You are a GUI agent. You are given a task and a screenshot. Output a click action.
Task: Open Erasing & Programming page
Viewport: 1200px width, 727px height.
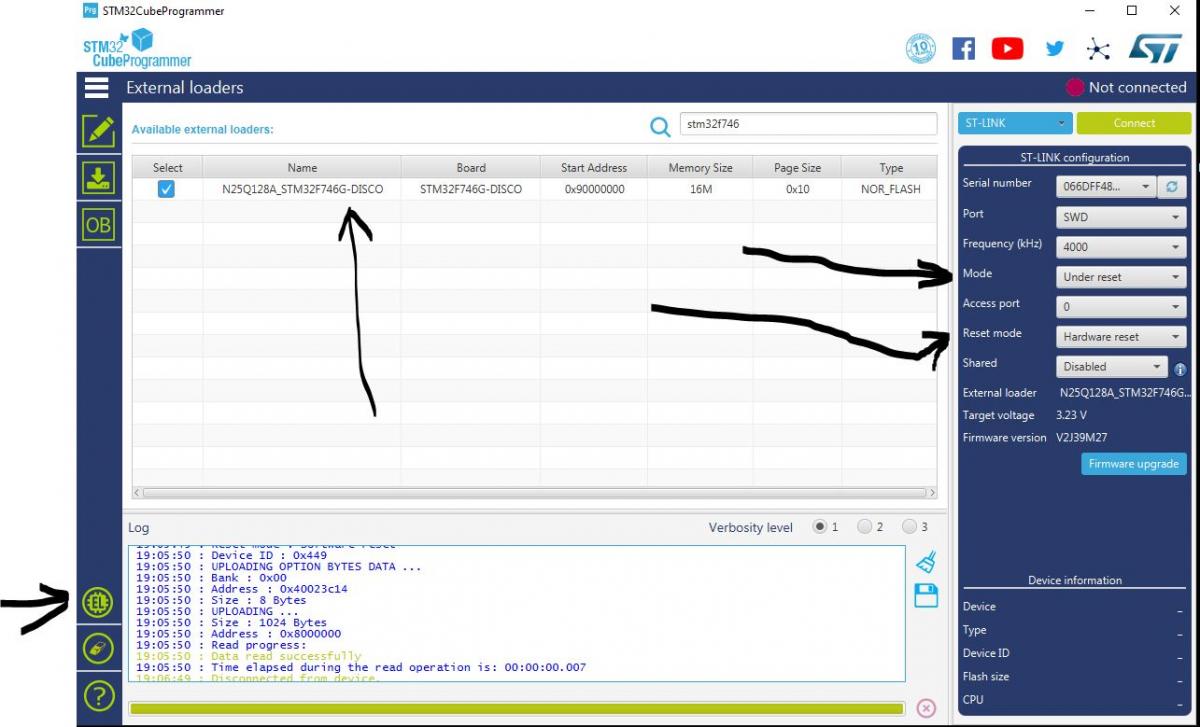(x=98, y=178)
